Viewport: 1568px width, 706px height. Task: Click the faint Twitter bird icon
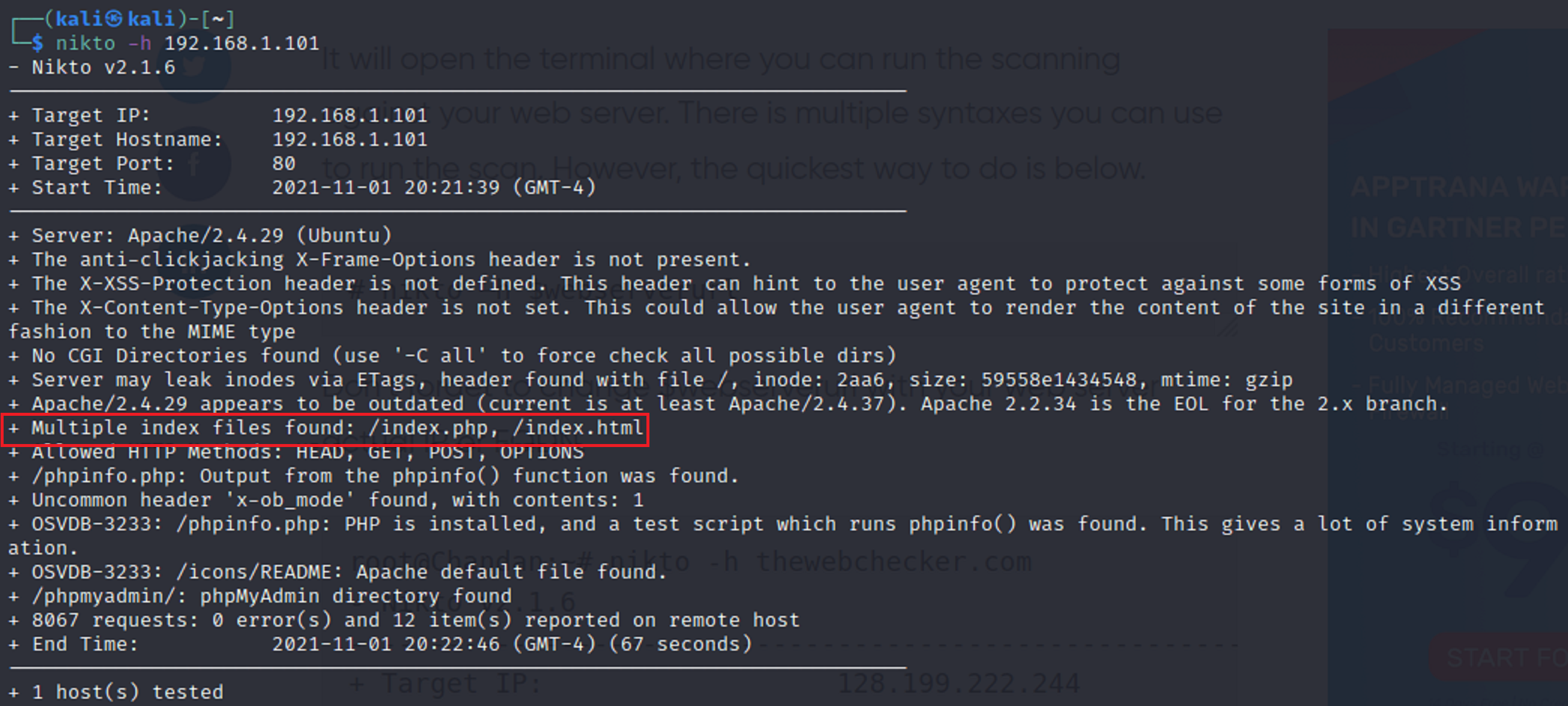[x=193, y=67]
